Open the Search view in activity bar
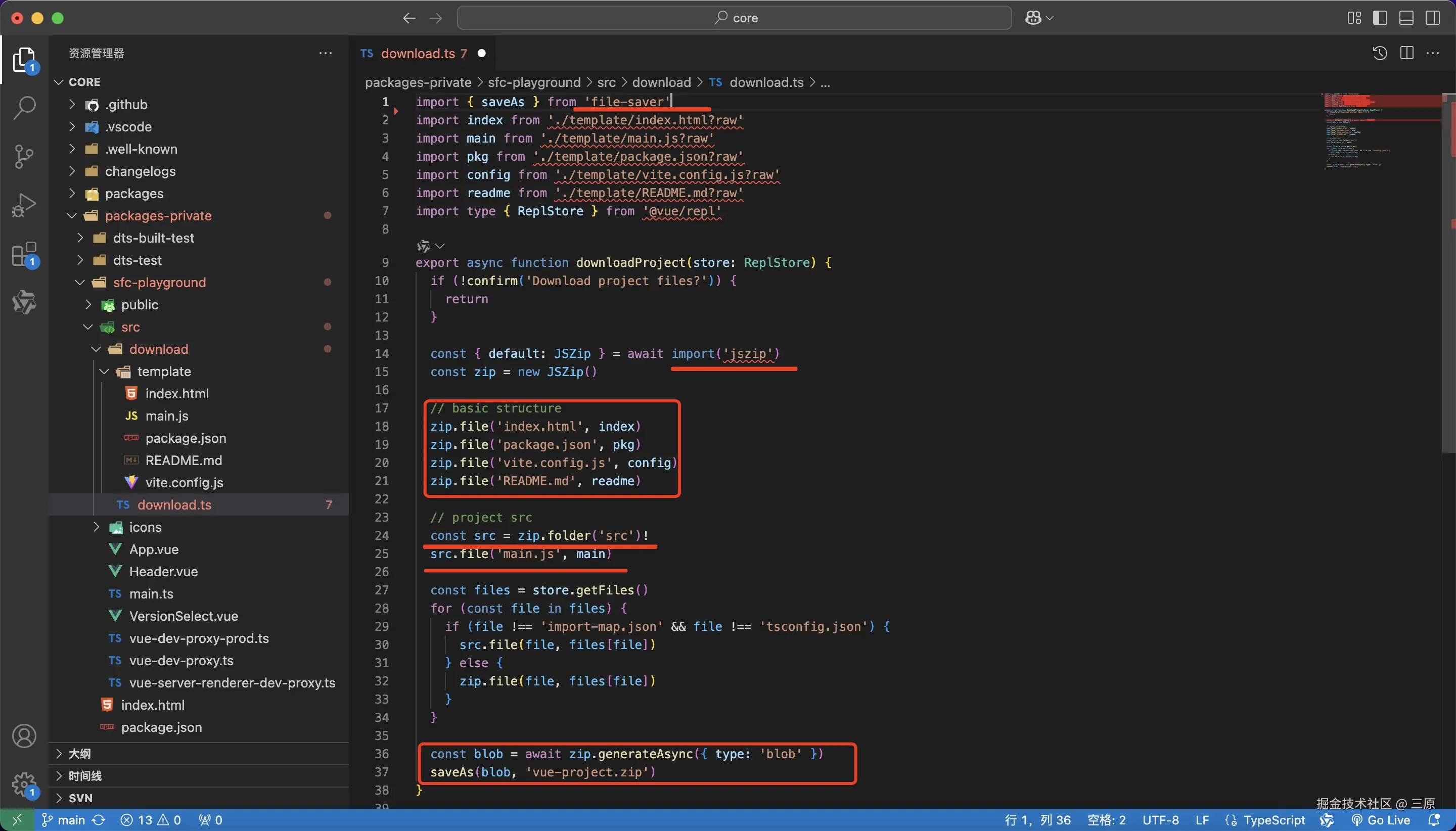The height and width of the screenshot is (831, 1456). (x=24, y=108)
